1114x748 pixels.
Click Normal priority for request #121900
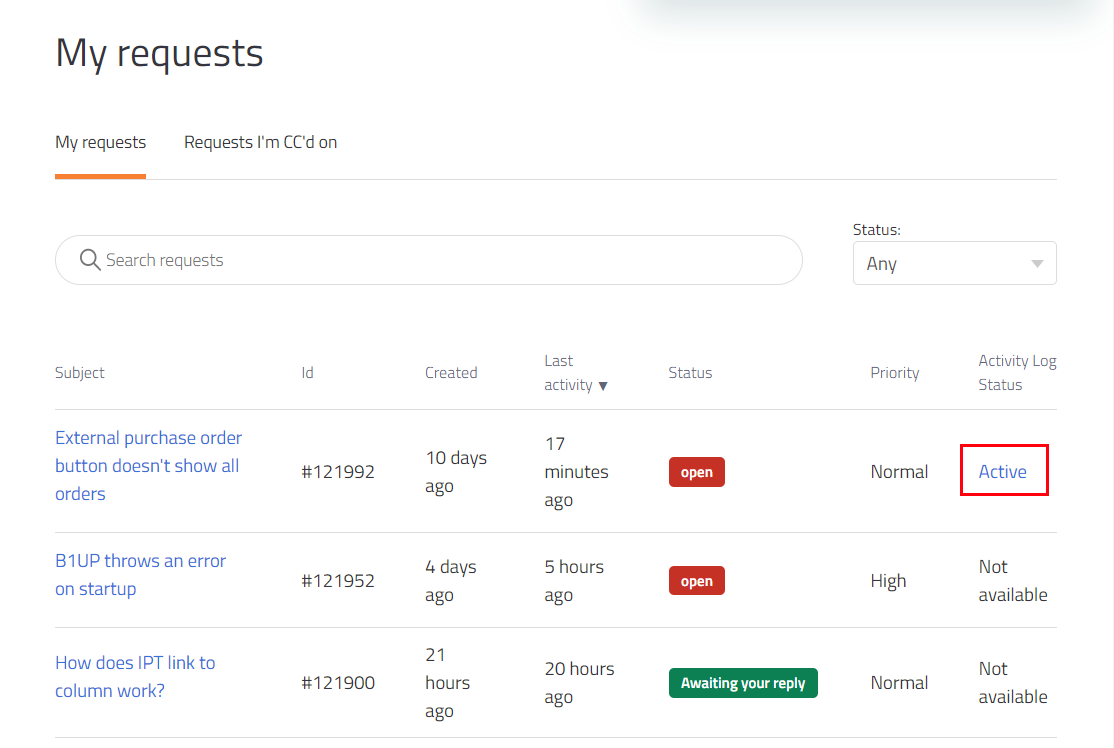899,683
